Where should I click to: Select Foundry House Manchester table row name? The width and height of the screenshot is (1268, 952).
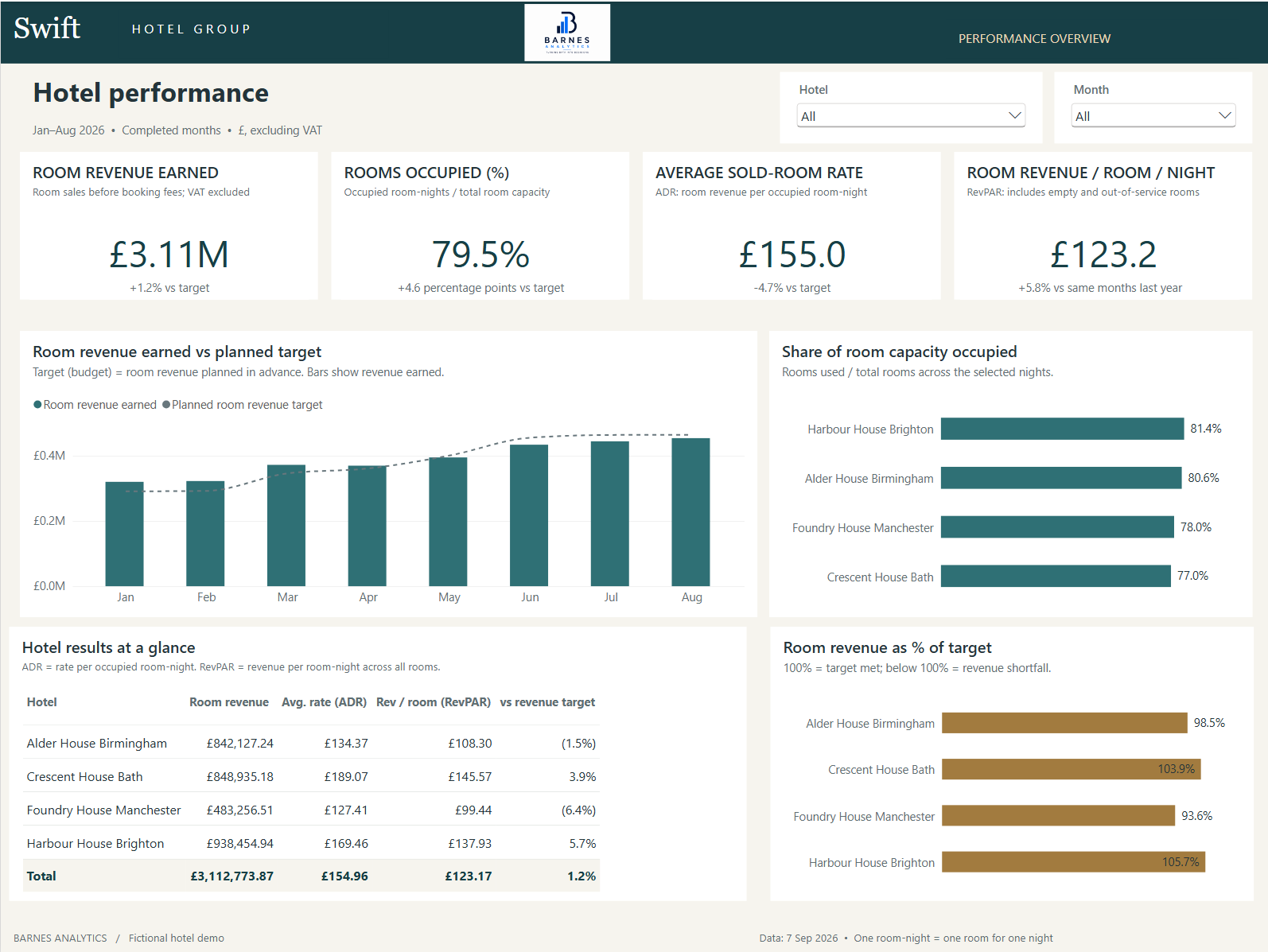point(104,810)
